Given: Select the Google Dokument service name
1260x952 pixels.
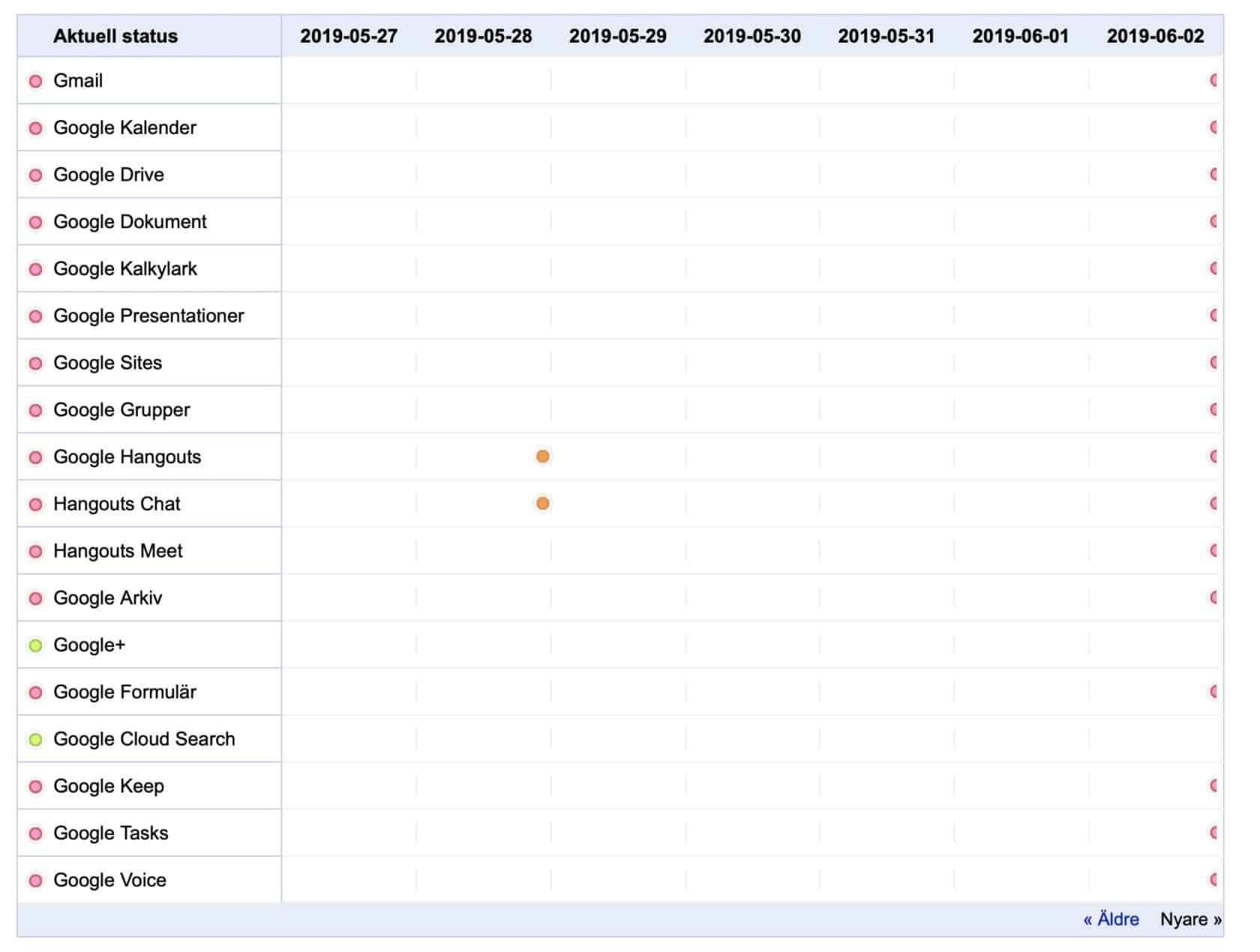Looking at the screenshot, I should [130, 223].
